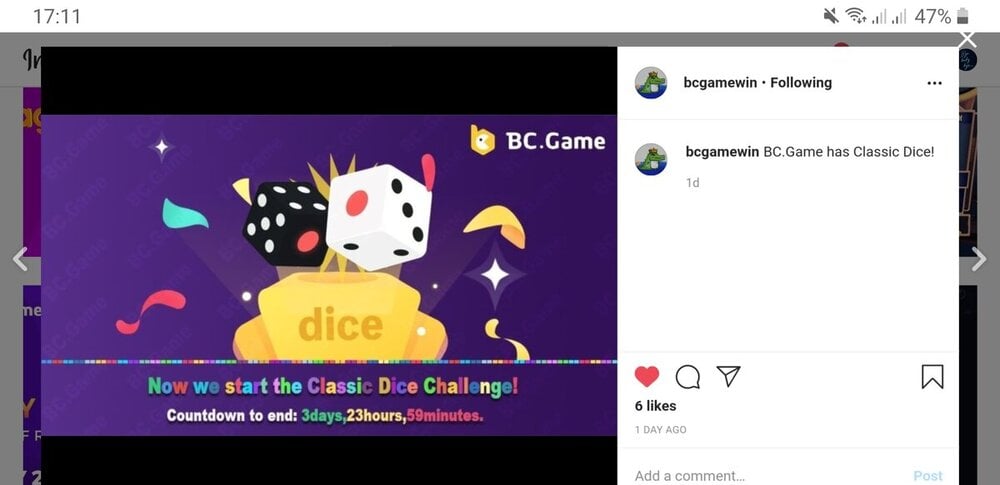Viewport: 1000px width, 485px height.
Task: Open the three-dot post options menu
Action: coord(934,83)
